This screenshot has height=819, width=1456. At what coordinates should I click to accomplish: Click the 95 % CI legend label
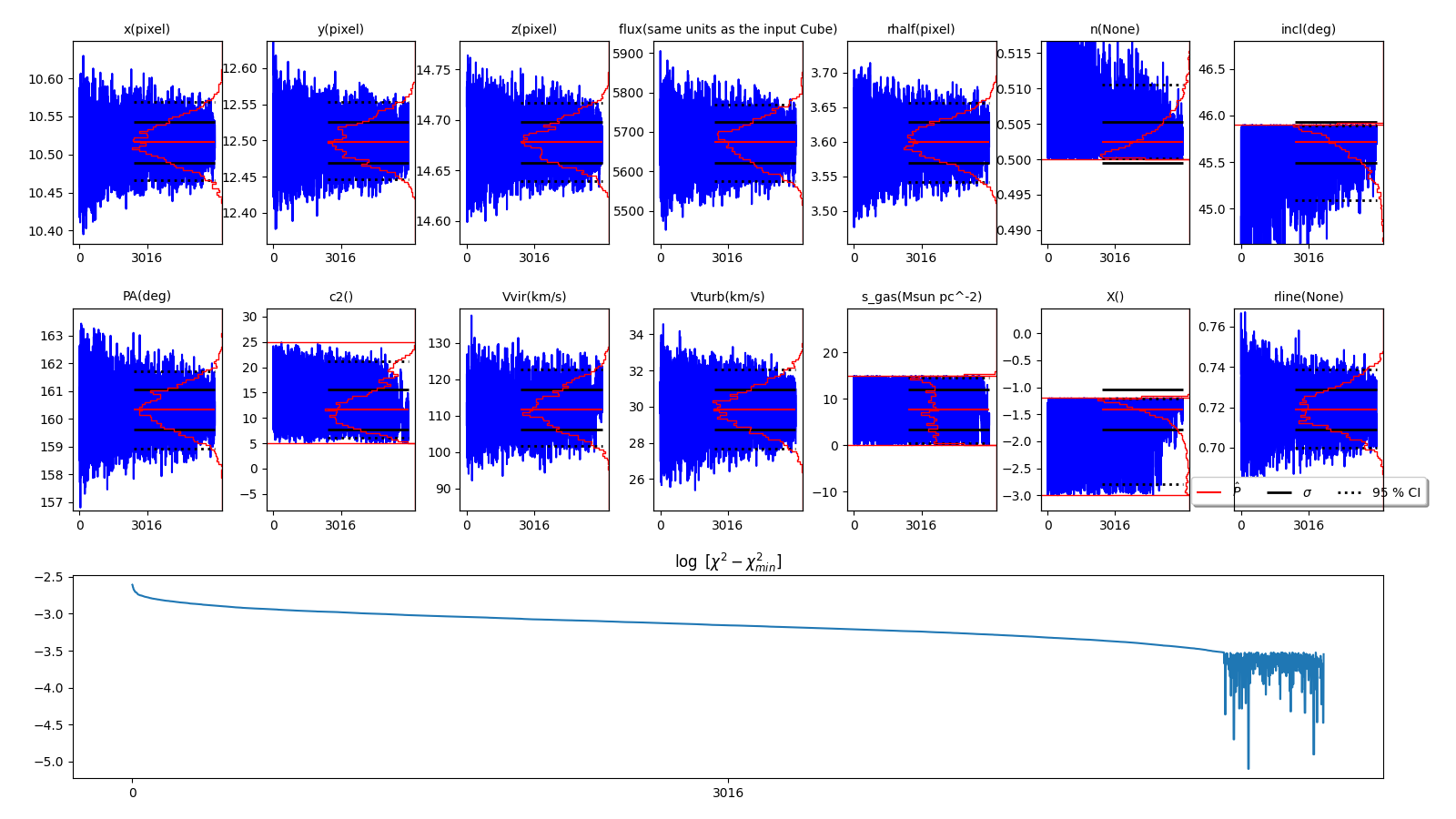point(1396,492)
